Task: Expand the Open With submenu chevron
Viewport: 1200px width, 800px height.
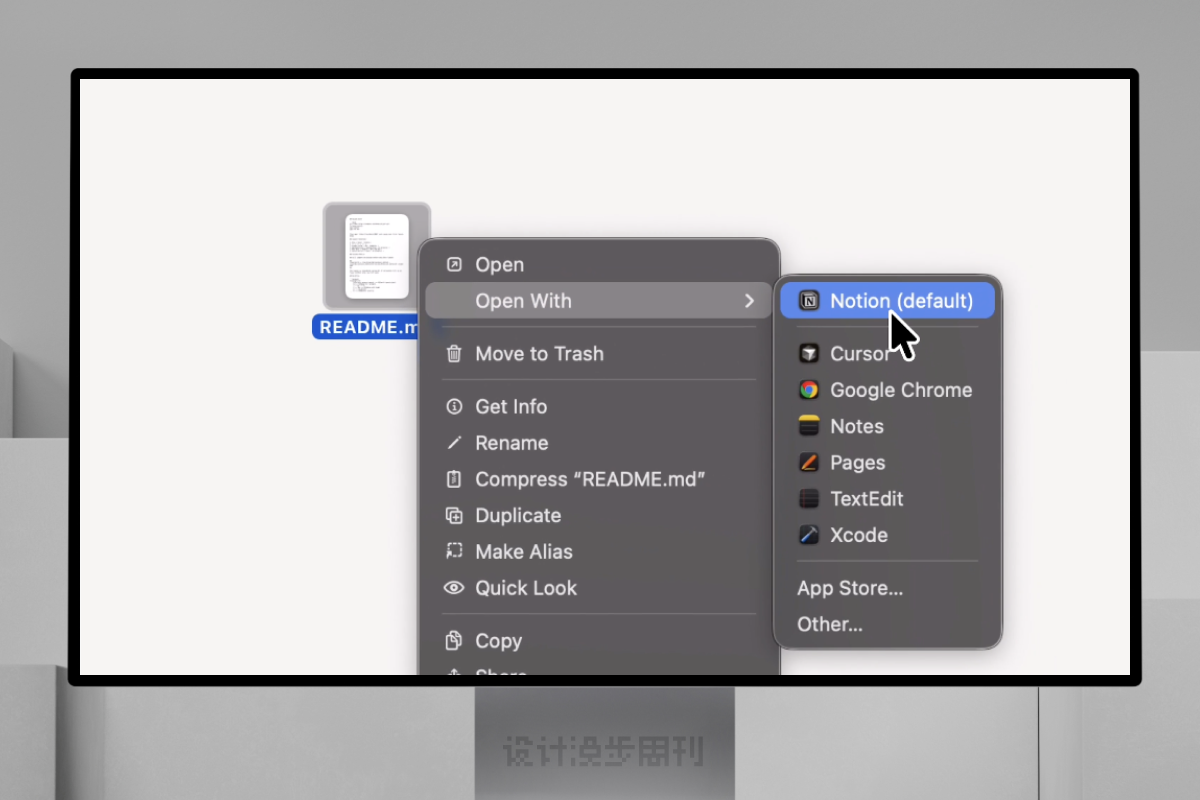Action: (749, 300)
